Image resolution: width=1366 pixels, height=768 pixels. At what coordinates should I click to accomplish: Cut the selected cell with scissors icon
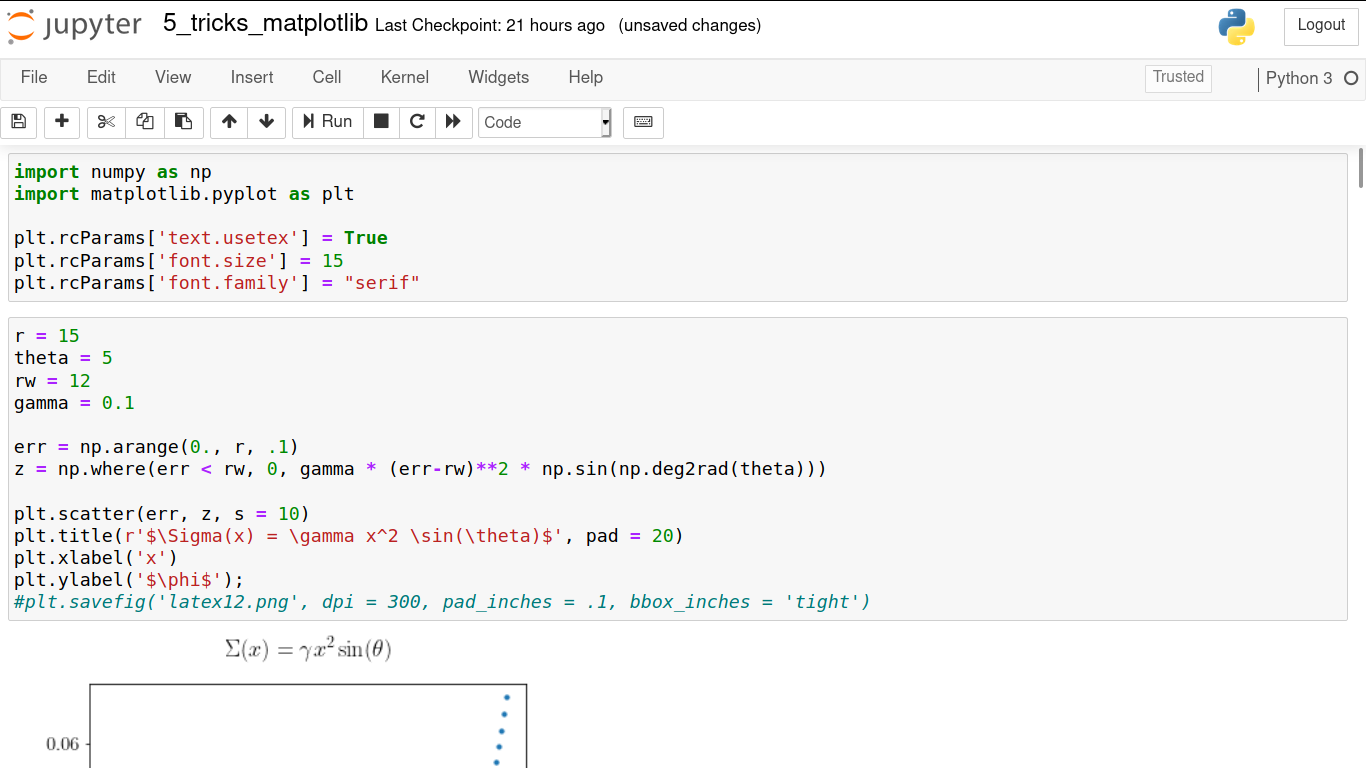(x=106, y=122)
